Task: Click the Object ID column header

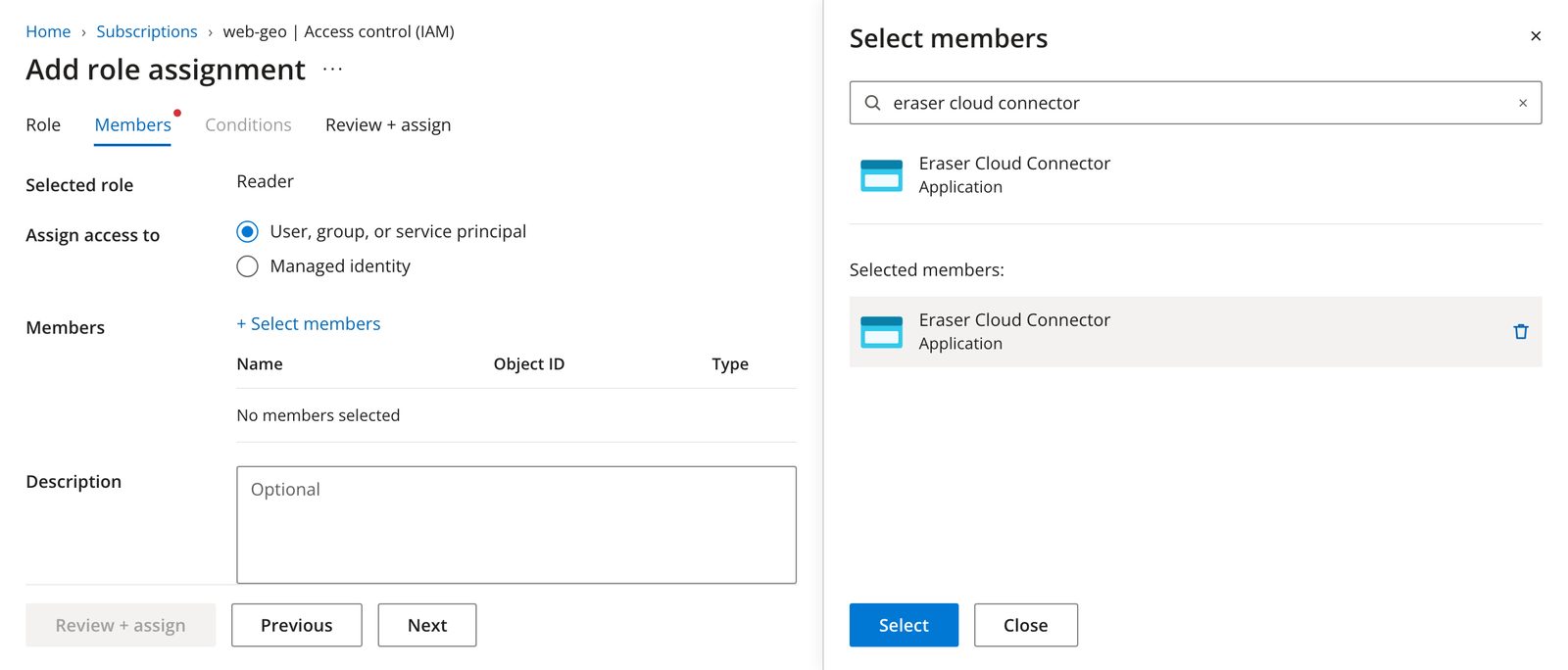Action: tap(529, 364)
